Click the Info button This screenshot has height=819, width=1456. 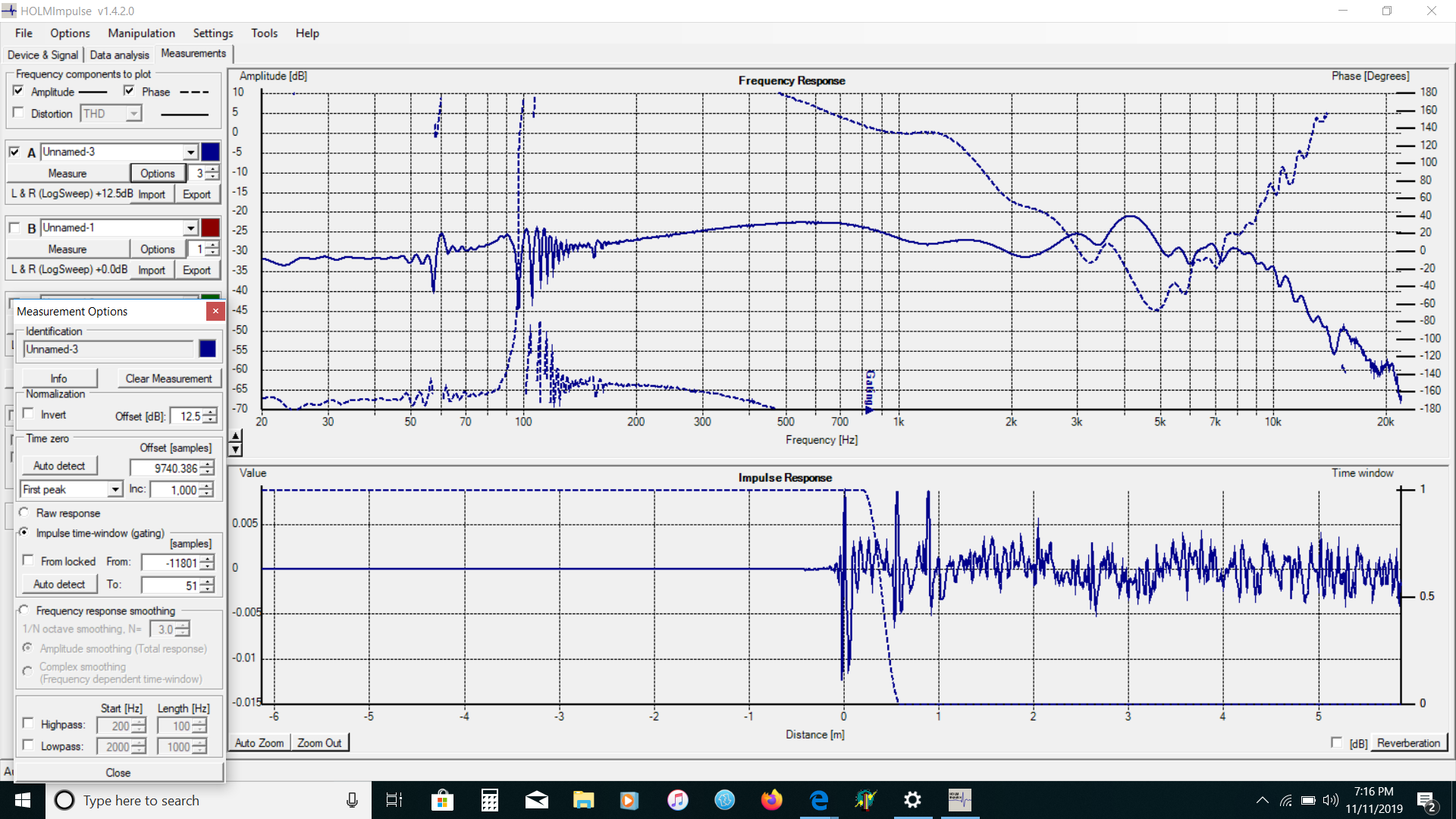[58, 378]
